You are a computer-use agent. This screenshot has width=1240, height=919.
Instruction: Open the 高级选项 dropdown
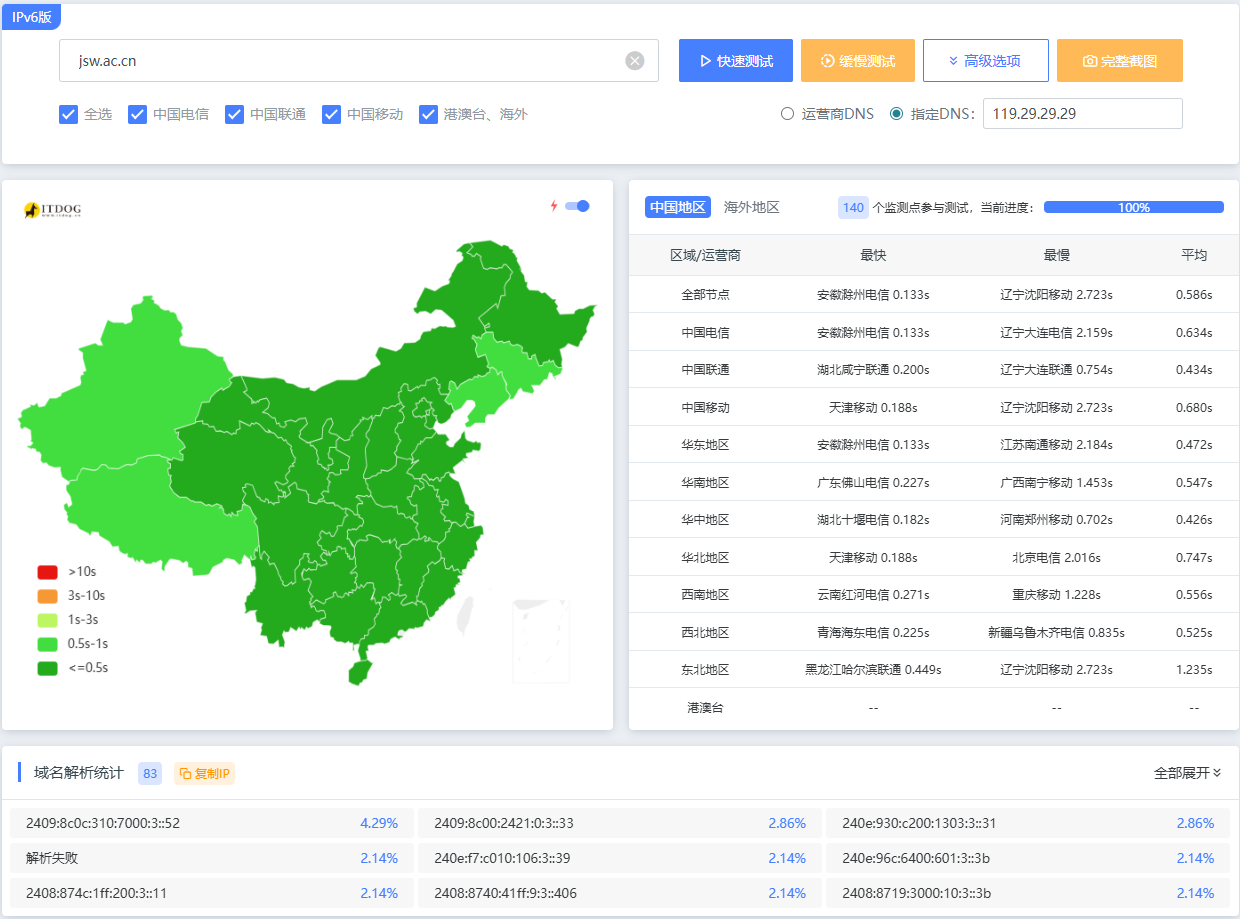985,60
